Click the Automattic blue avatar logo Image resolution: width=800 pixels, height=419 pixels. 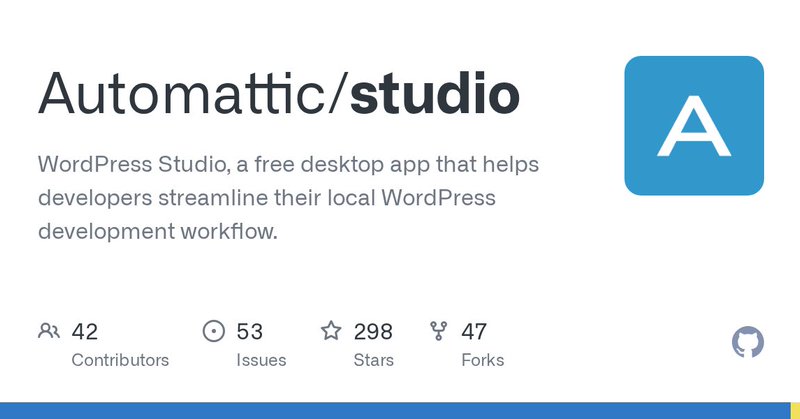pos(694,126)
